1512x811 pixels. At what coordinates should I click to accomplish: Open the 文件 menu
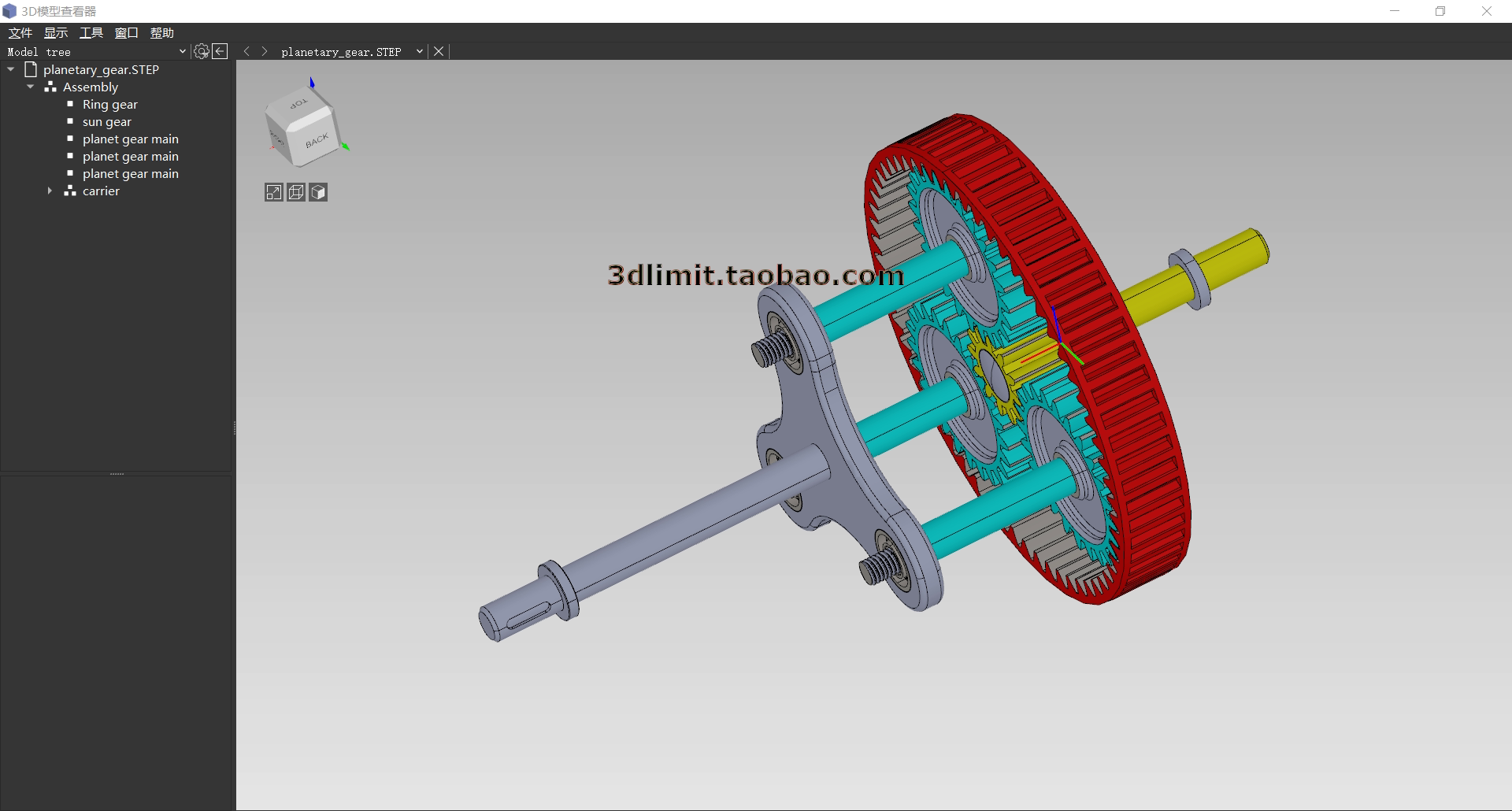[x=20, y=32]
